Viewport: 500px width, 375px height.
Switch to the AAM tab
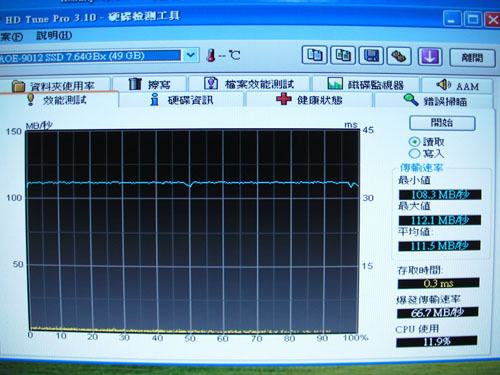(x=457, y=86)
